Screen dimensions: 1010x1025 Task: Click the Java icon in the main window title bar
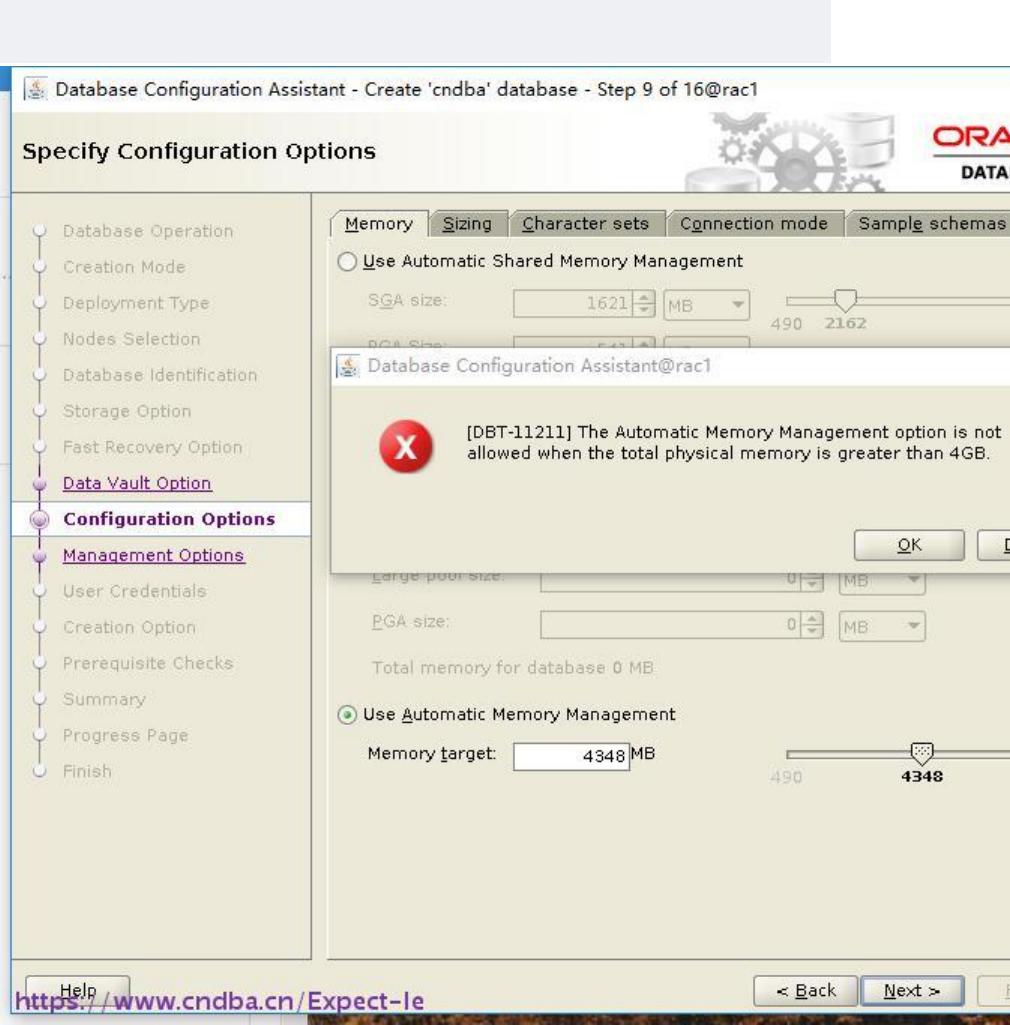pyautogui.click(x=35, y=89)
